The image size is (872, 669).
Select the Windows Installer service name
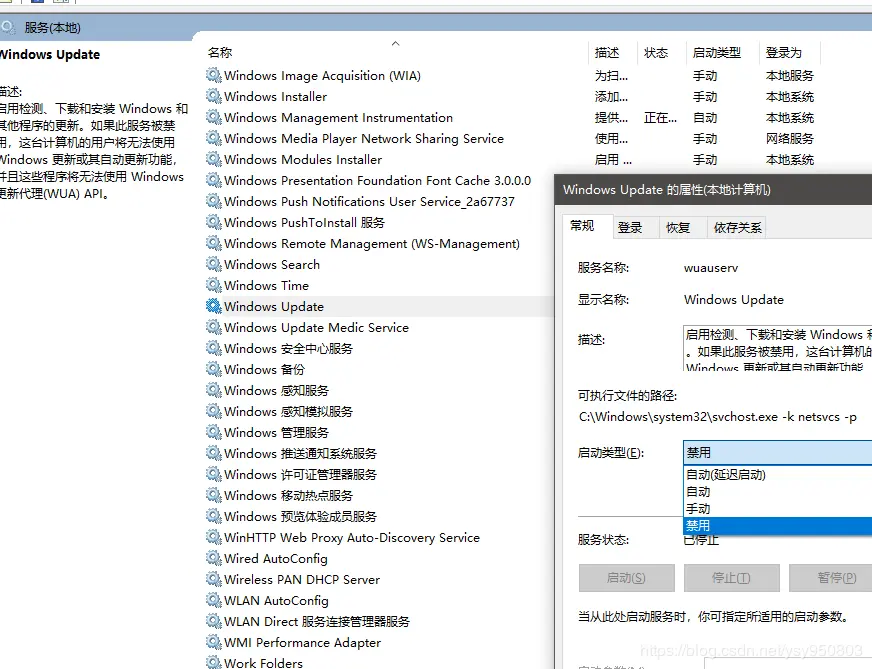(275, 96)
